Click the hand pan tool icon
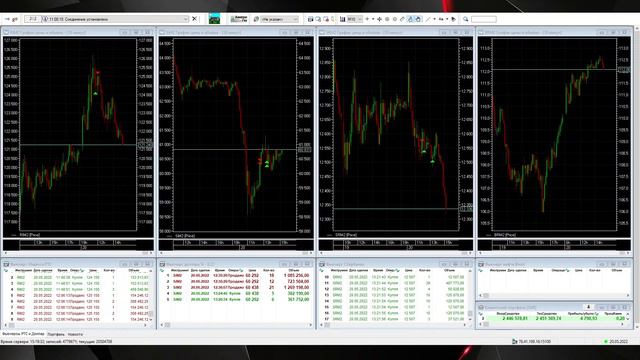Image resolution: width=640 pixels, height=360 pixels. [418, 19]
